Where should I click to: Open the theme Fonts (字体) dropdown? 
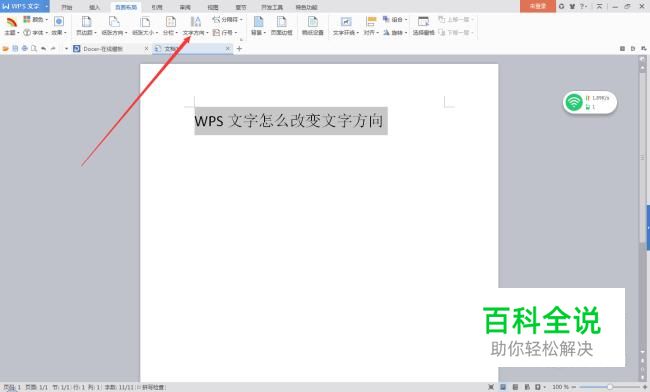pyautogui.click(x=36, y=32)
